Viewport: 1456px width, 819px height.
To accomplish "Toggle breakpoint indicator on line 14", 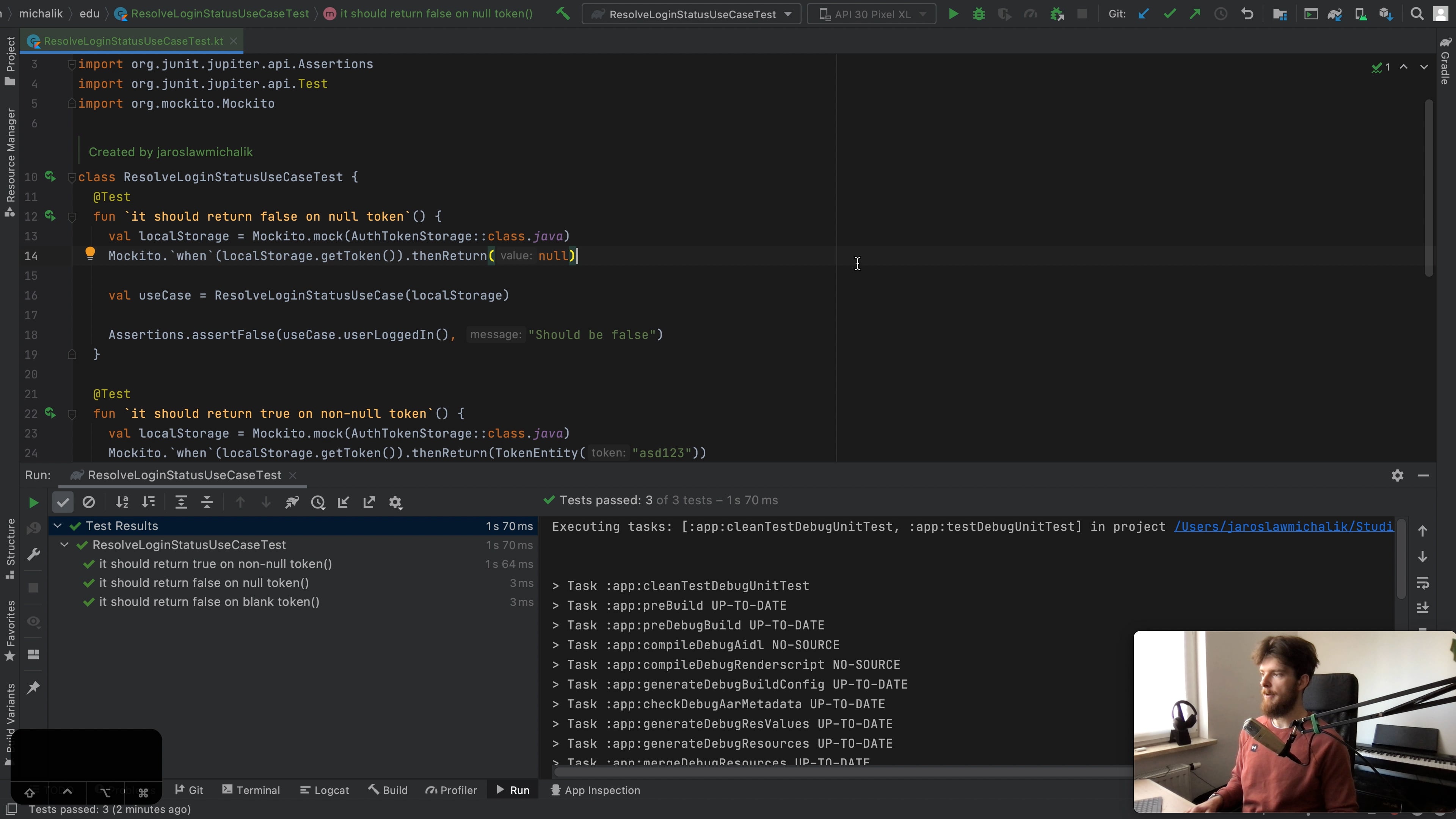I will 91,254.
